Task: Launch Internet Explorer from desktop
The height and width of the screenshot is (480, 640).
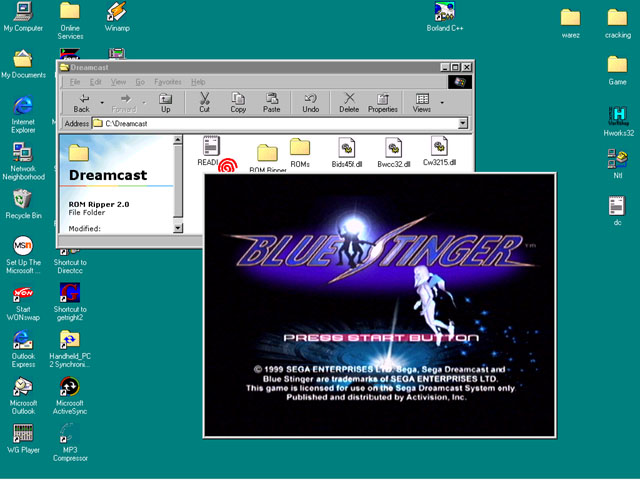Action: [23, 115]
